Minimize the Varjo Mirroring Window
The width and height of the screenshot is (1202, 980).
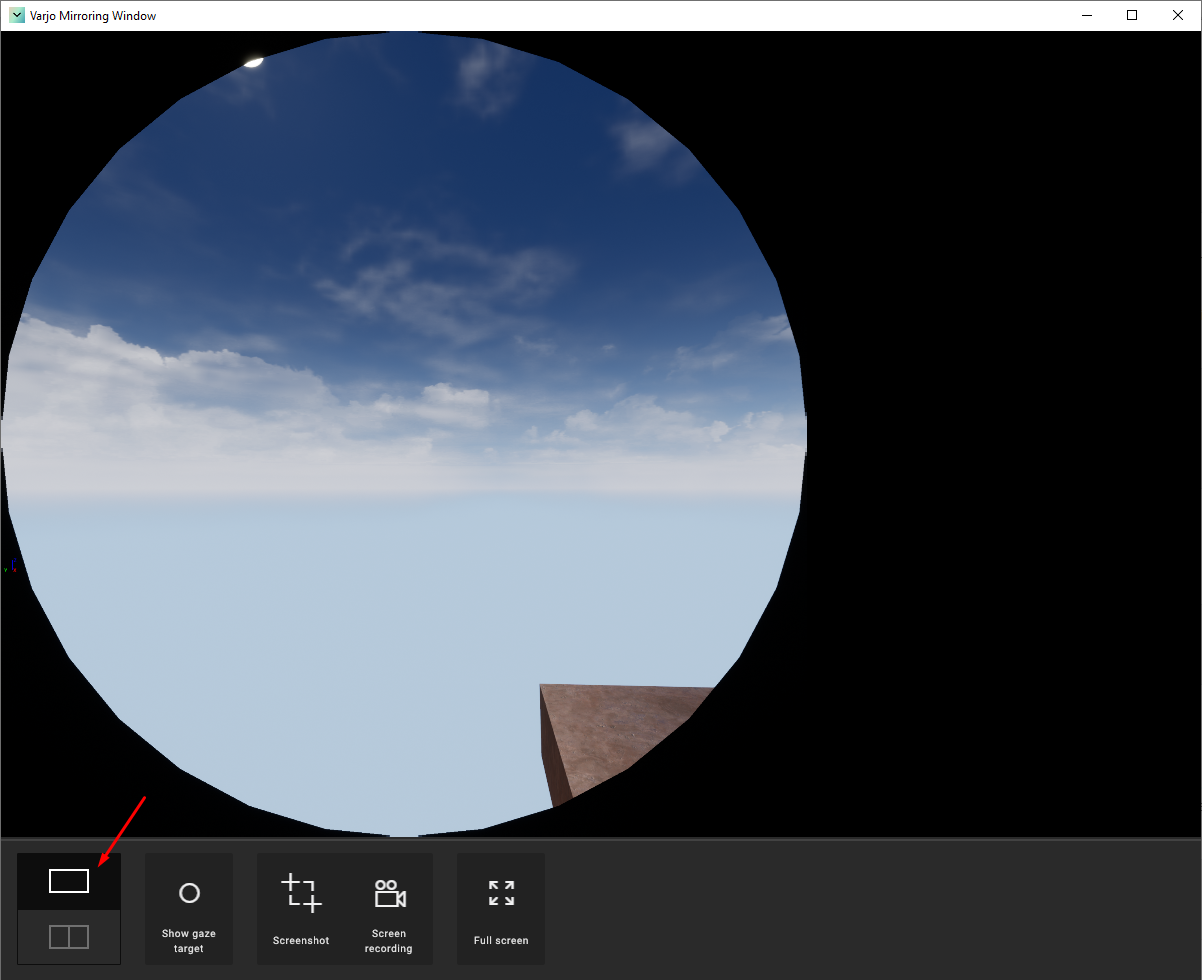pyautogui.click(x=1086, y=15)
